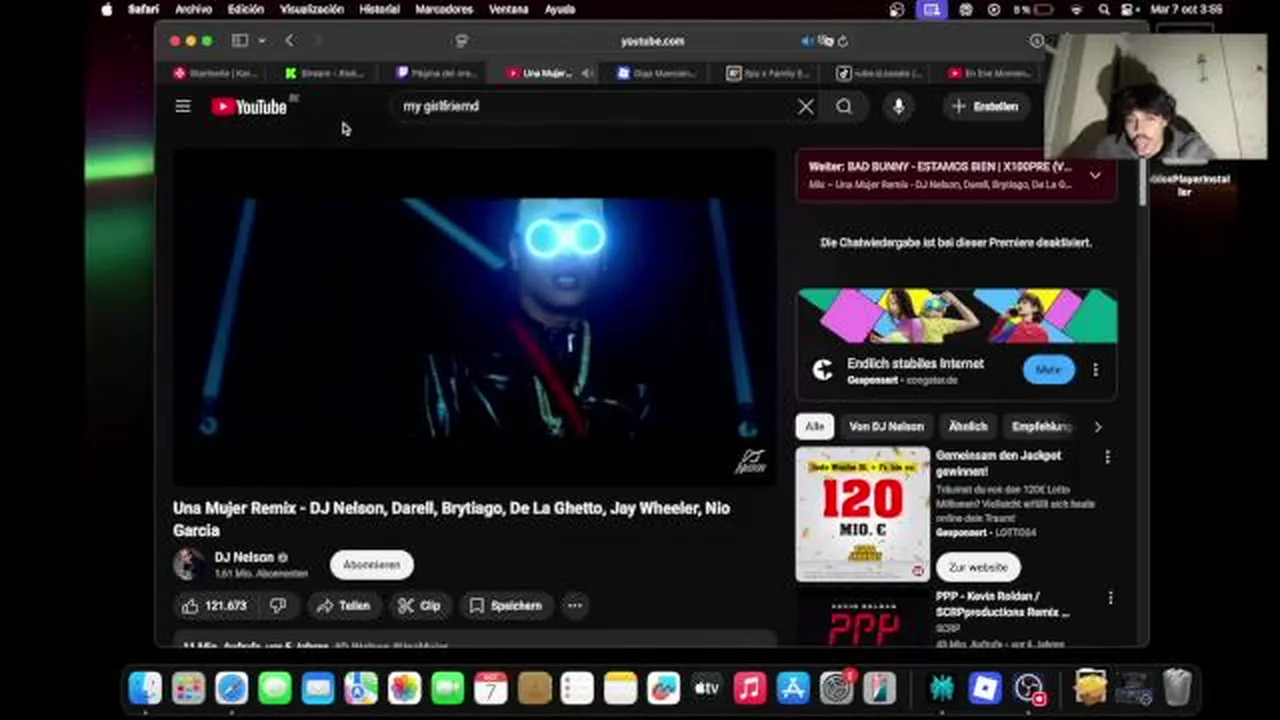Switch to the Spy x Family tab
The width and height of the screenshot is (1280, 720).
coord(767,73)
